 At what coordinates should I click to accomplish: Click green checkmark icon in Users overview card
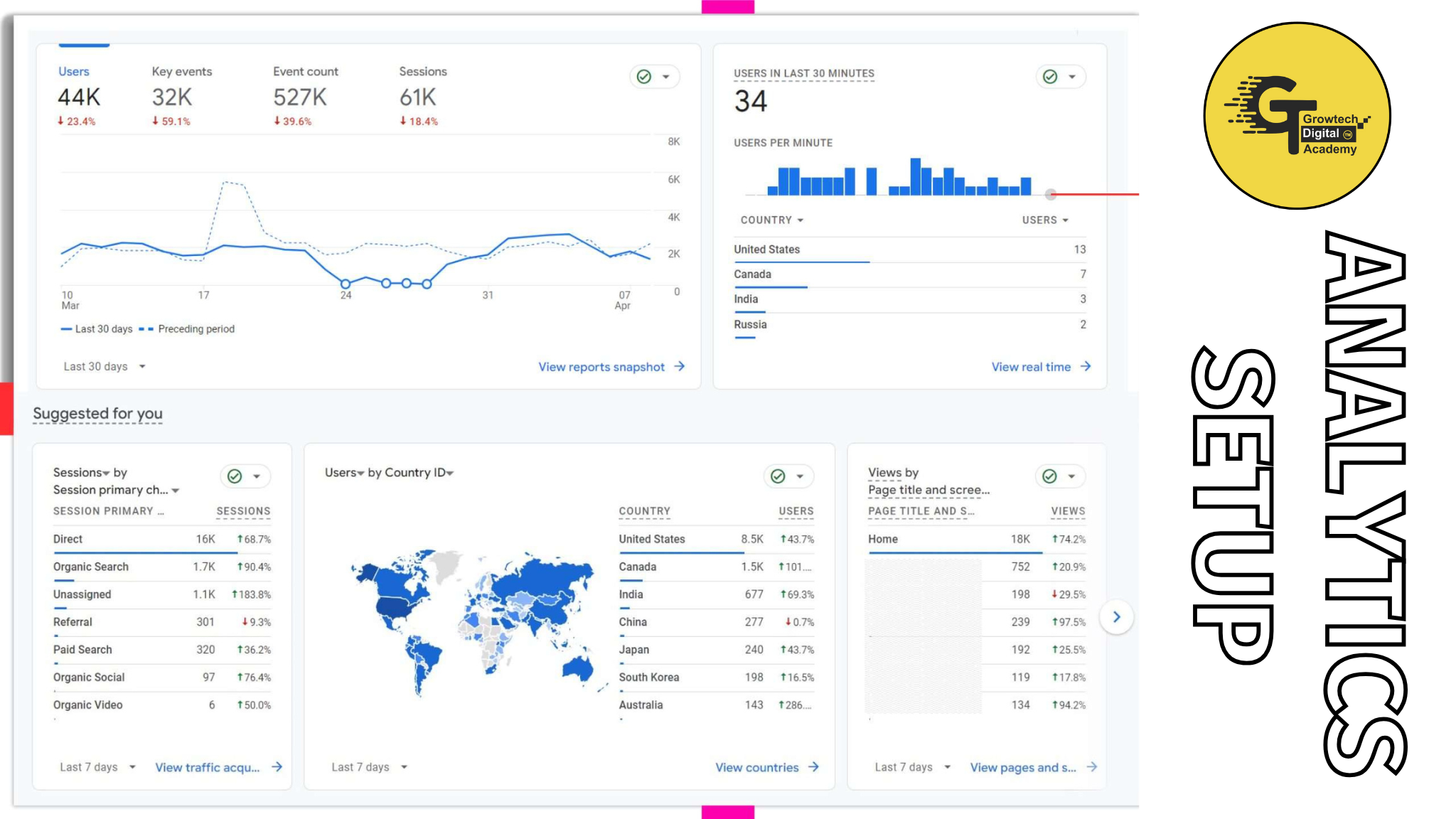pos(644,77)
